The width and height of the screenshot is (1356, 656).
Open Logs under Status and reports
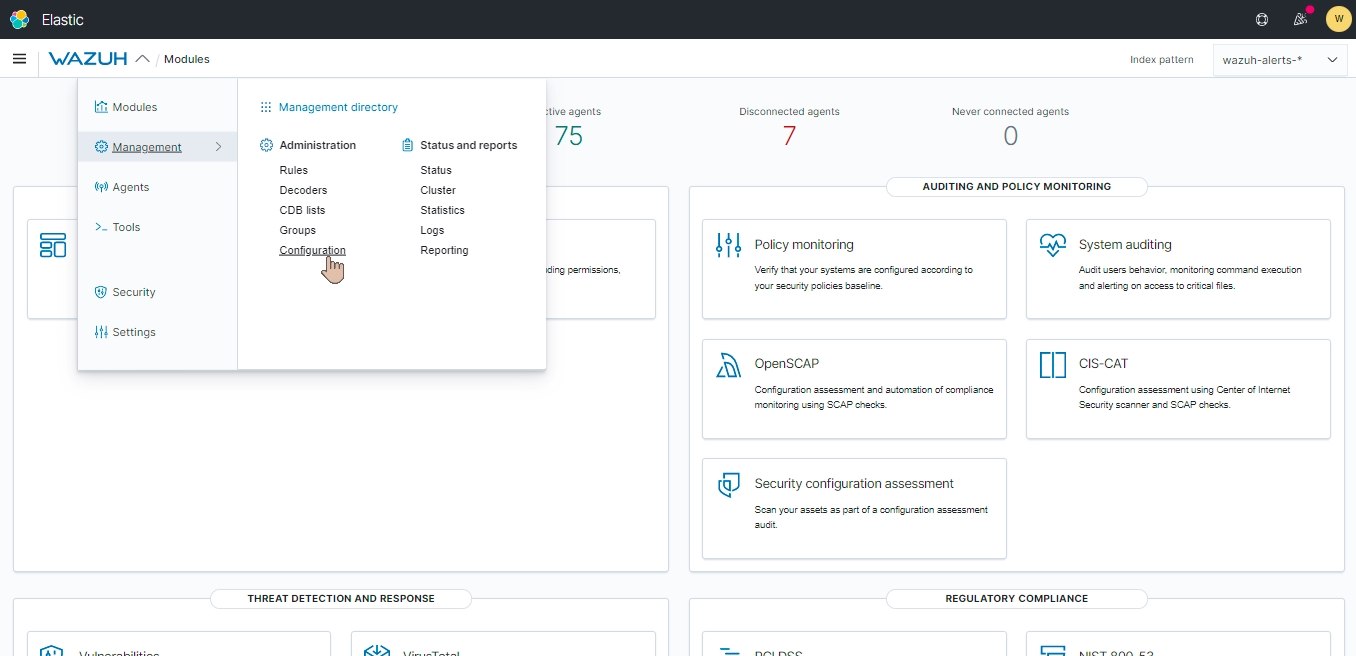432,230
